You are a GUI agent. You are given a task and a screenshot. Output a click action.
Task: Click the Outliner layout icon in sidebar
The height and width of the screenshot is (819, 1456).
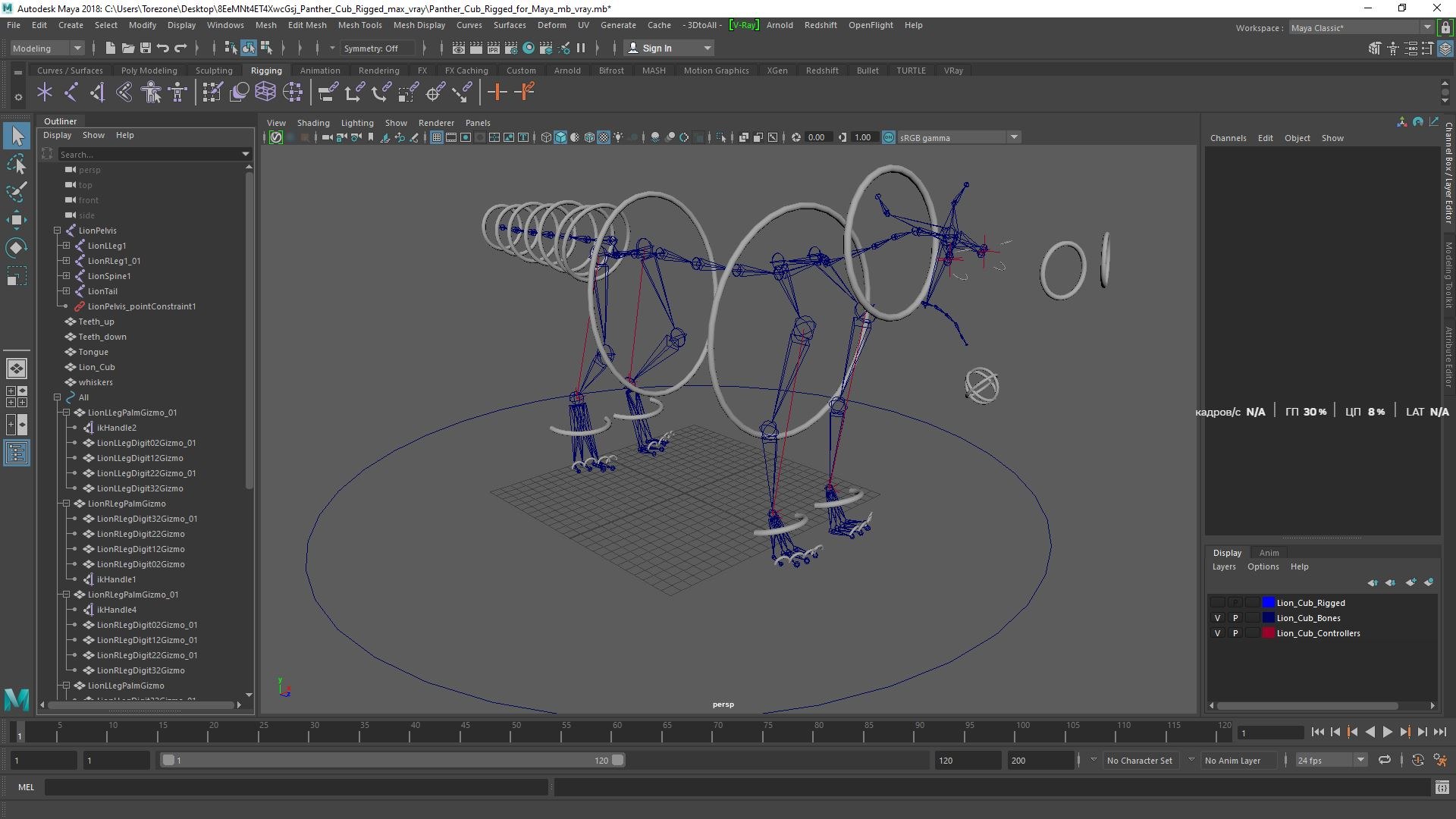click(17, 453)
